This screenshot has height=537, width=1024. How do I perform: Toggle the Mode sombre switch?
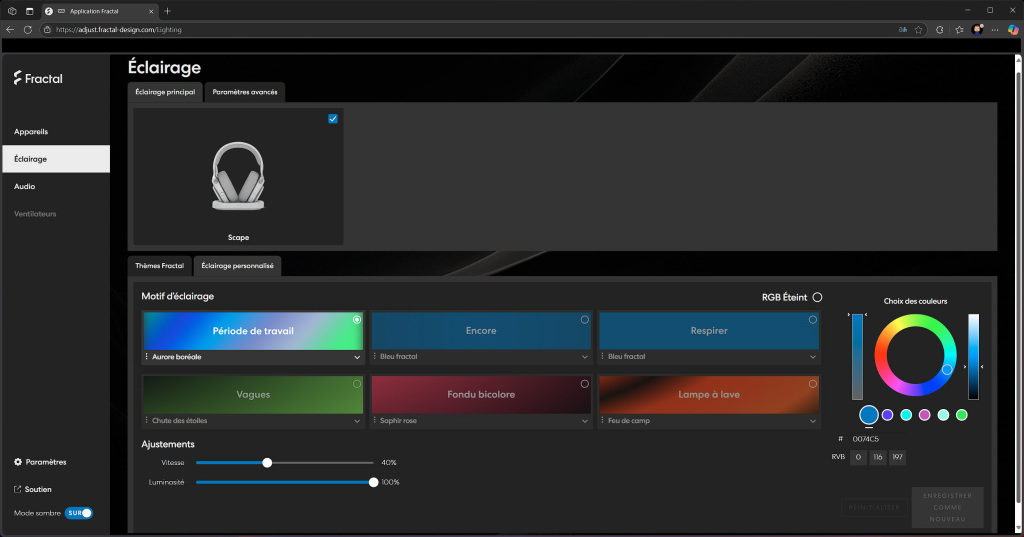(79, 513)
